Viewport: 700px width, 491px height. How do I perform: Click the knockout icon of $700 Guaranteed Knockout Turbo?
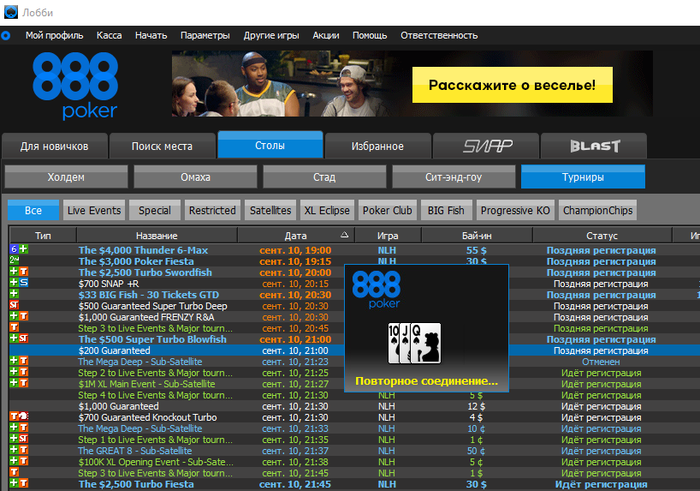click(24, 416)
